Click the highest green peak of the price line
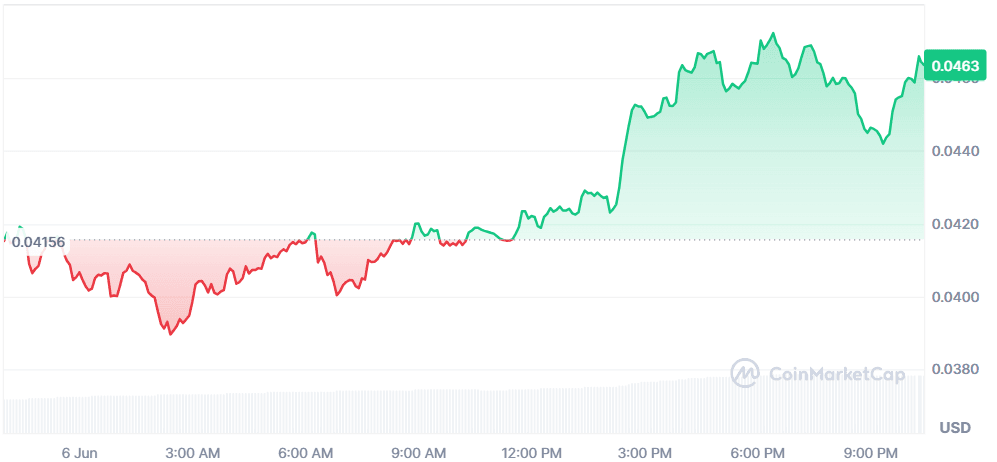Screen dimensions: 997x462 [773, 34]
